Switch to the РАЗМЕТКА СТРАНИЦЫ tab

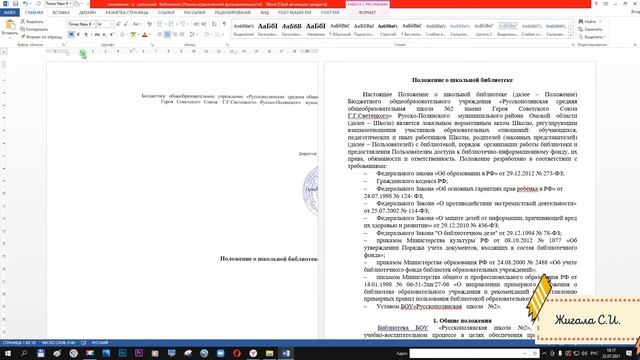coord(127,13)
